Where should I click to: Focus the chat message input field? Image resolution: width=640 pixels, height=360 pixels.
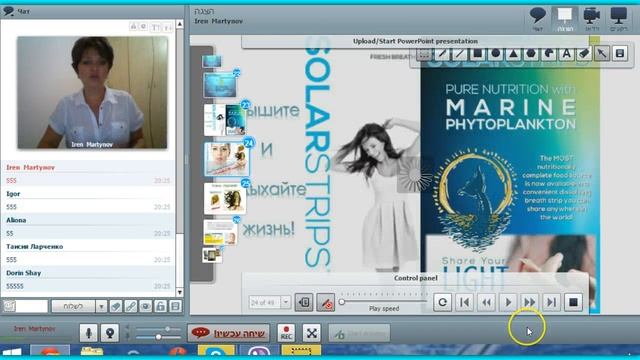point(32,306)
